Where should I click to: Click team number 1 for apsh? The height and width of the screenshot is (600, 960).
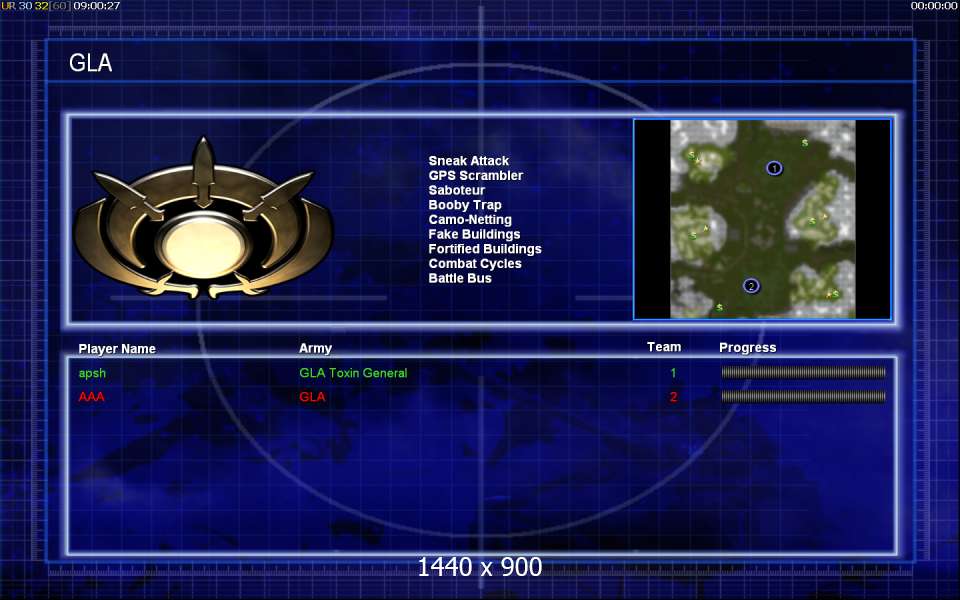coord(673,373)
